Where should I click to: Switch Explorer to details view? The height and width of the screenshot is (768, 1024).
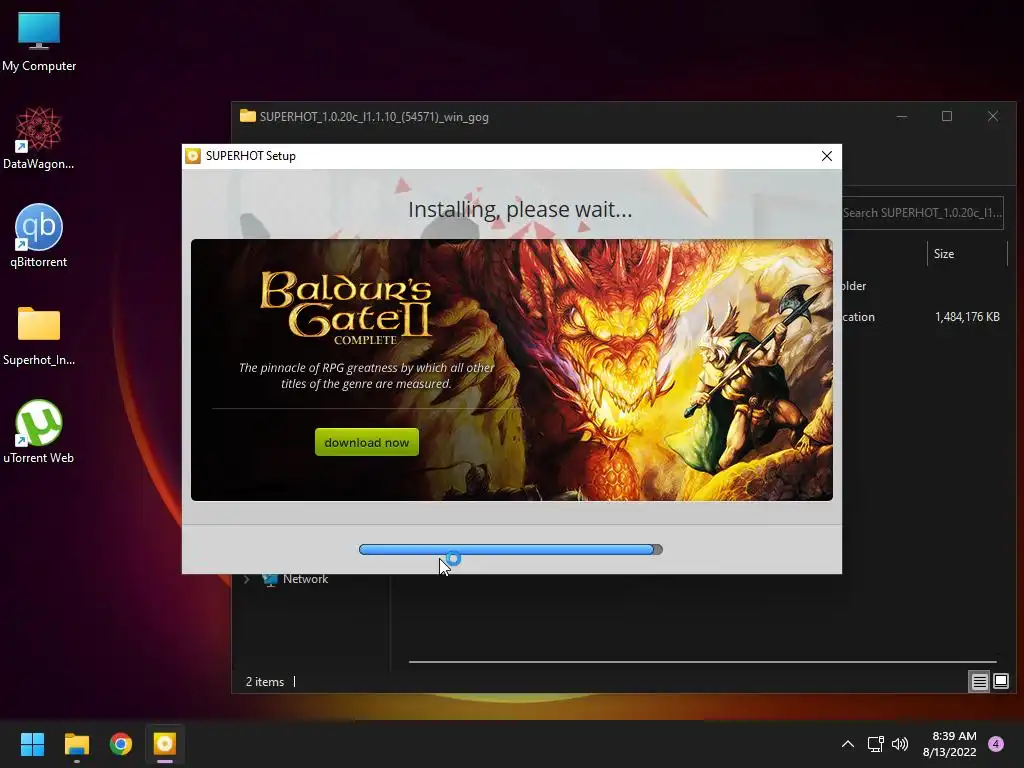coord(979,682)
